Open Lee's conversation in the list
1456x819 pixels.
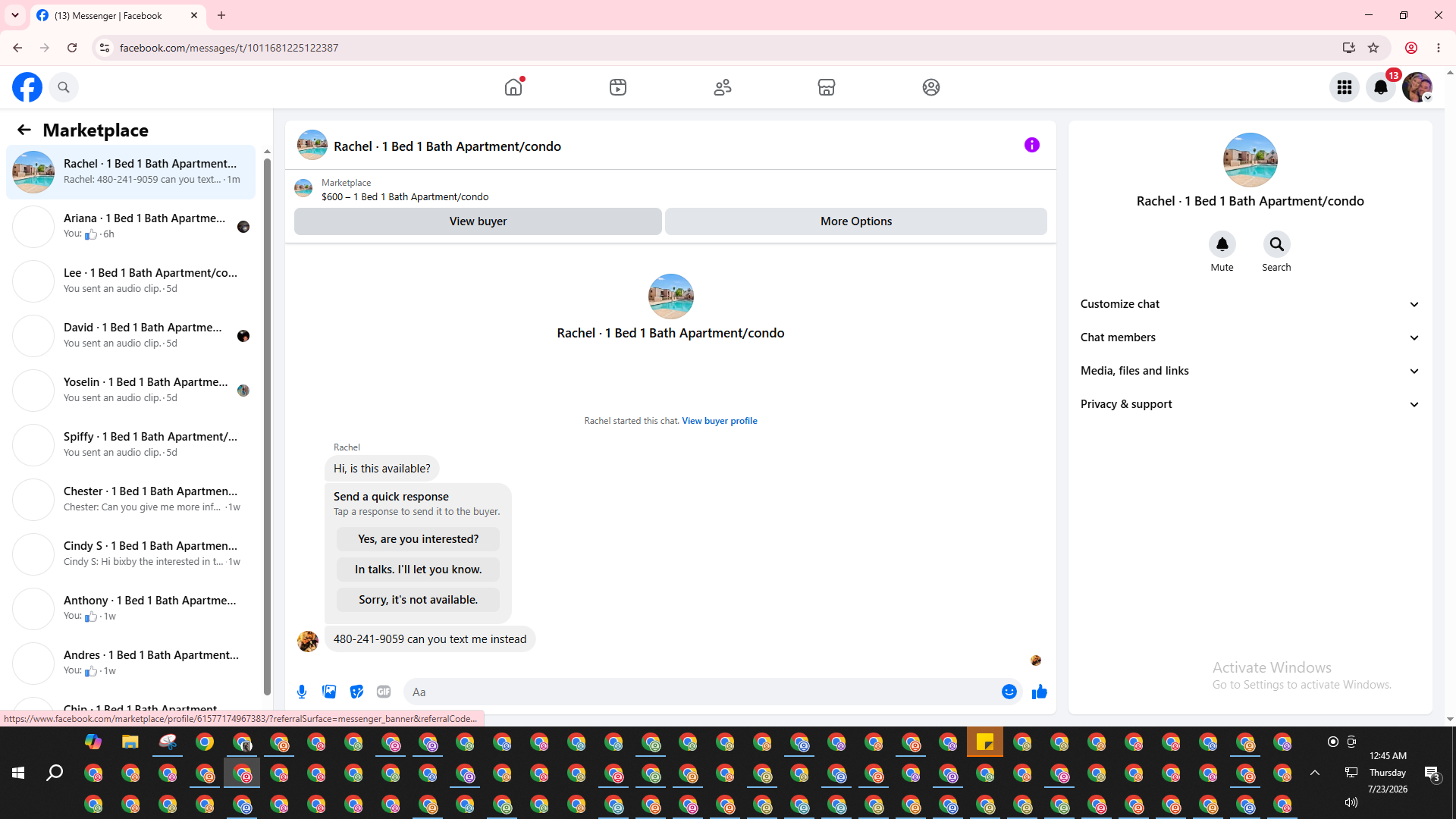point(131,281)
